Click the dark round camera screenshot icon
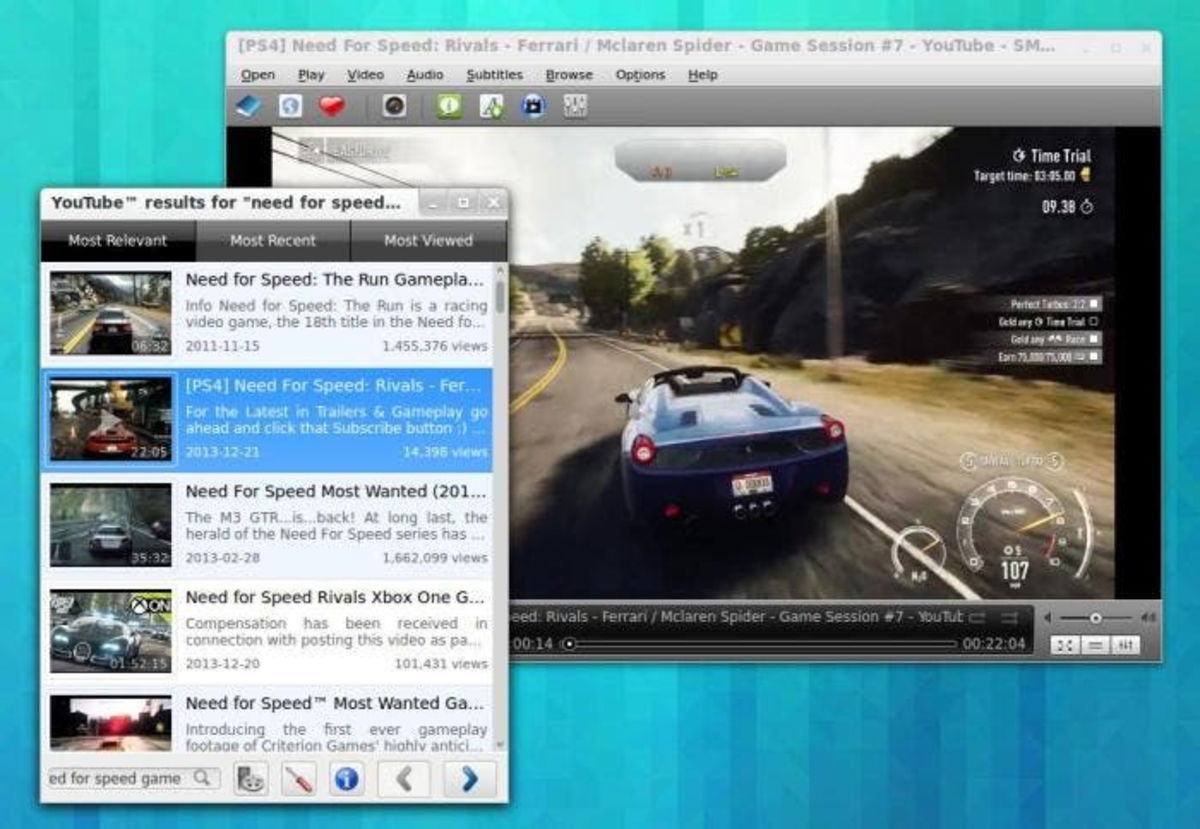The image size is (1200, 829). tap(395, 105)
